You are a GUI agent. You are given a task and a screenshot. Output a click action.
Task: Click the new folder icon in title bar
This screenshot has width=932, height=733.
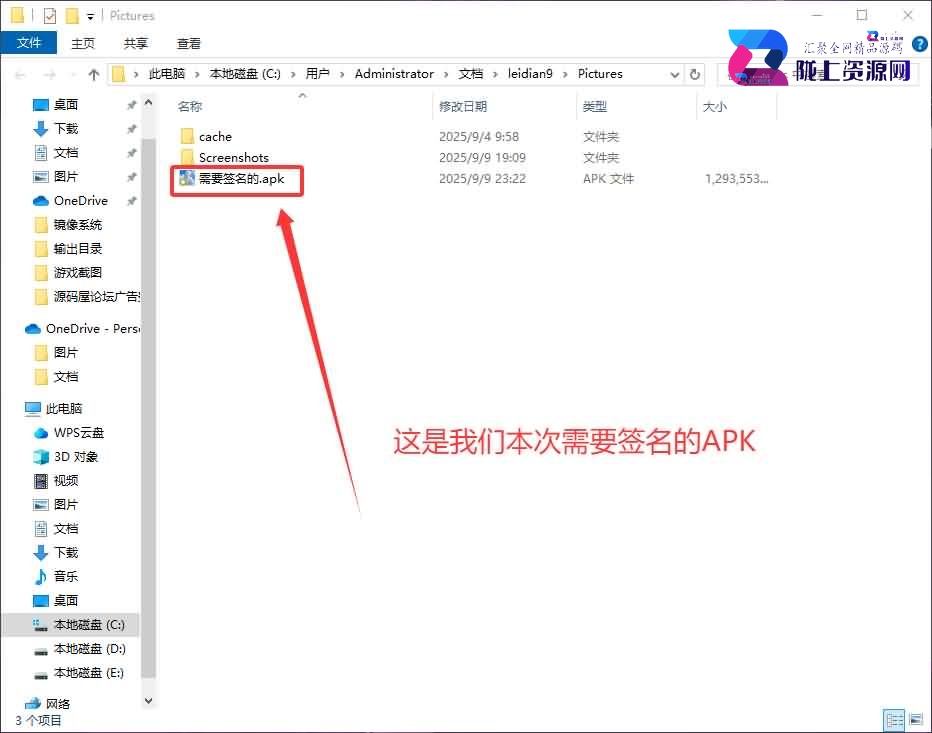[72, 15]
